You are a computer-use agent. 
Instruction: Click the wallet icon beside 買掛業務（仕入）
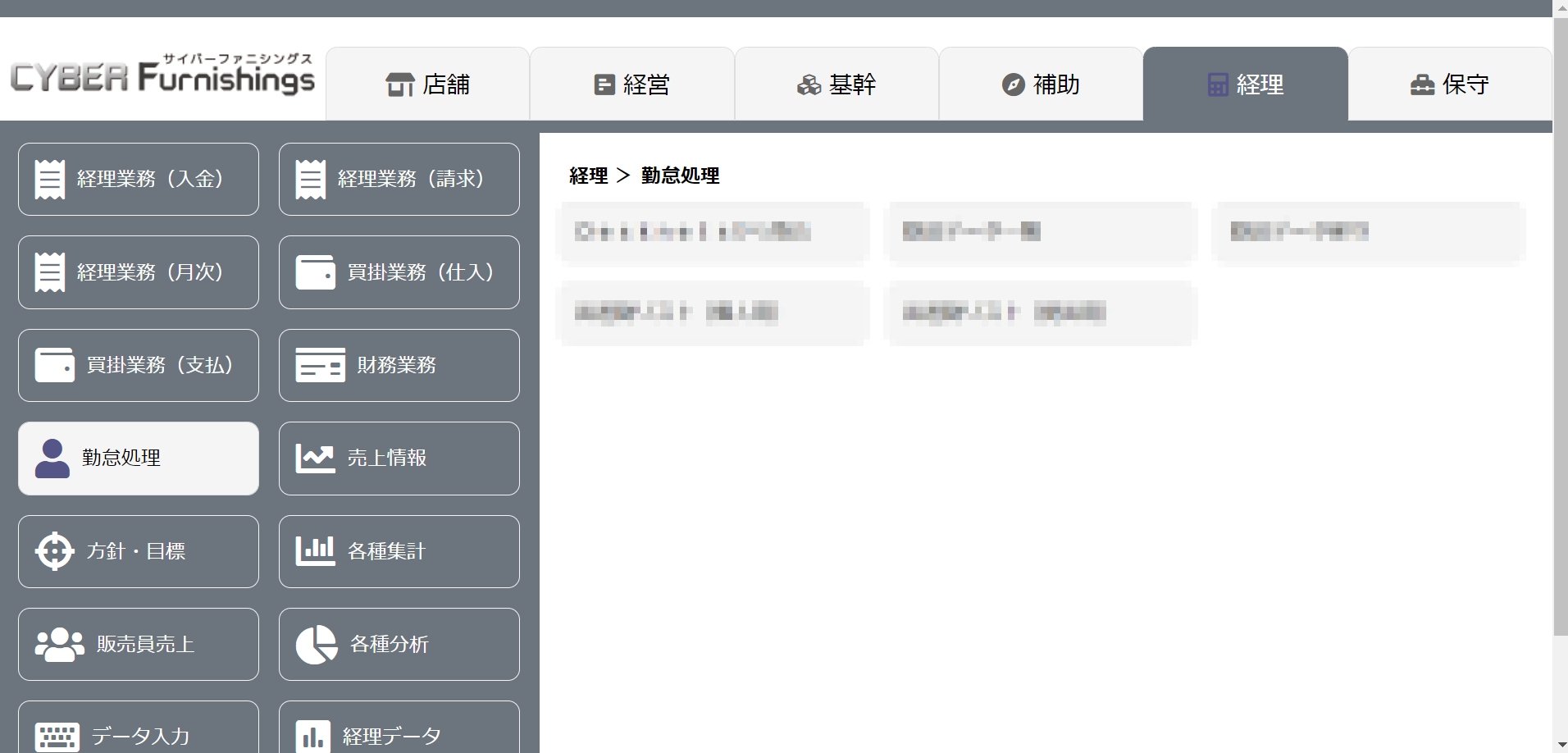click(x=316, y=272)
